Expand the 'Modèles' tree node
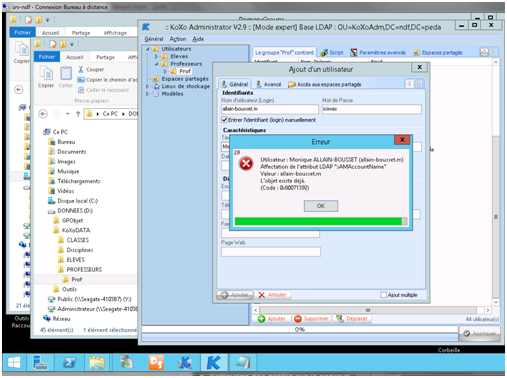 pos(147,94)
